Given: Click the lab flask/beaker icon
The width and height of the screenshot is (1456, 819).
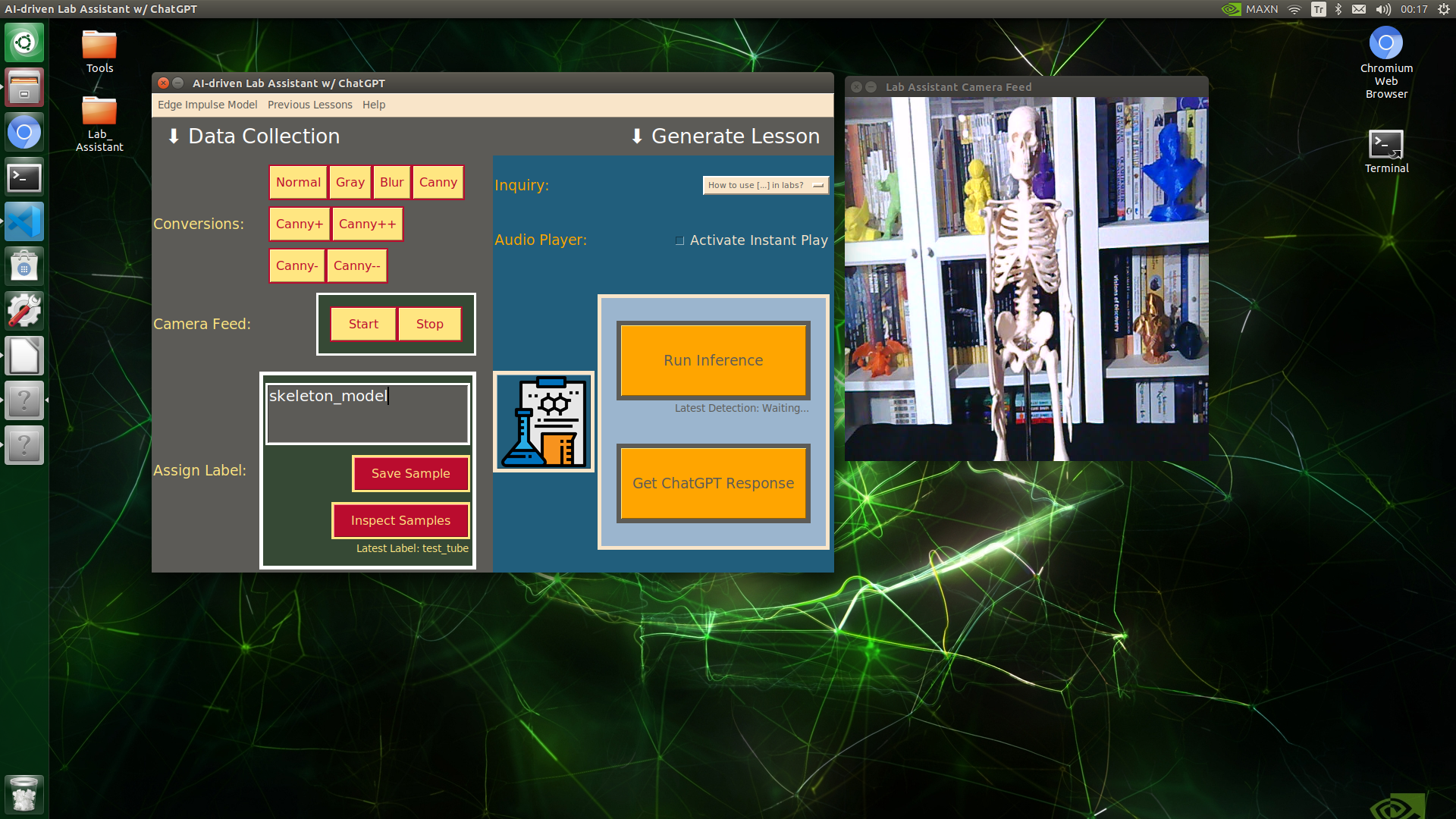Looking at the screenshot, I should pyautogui.click(x=545, y=420).
